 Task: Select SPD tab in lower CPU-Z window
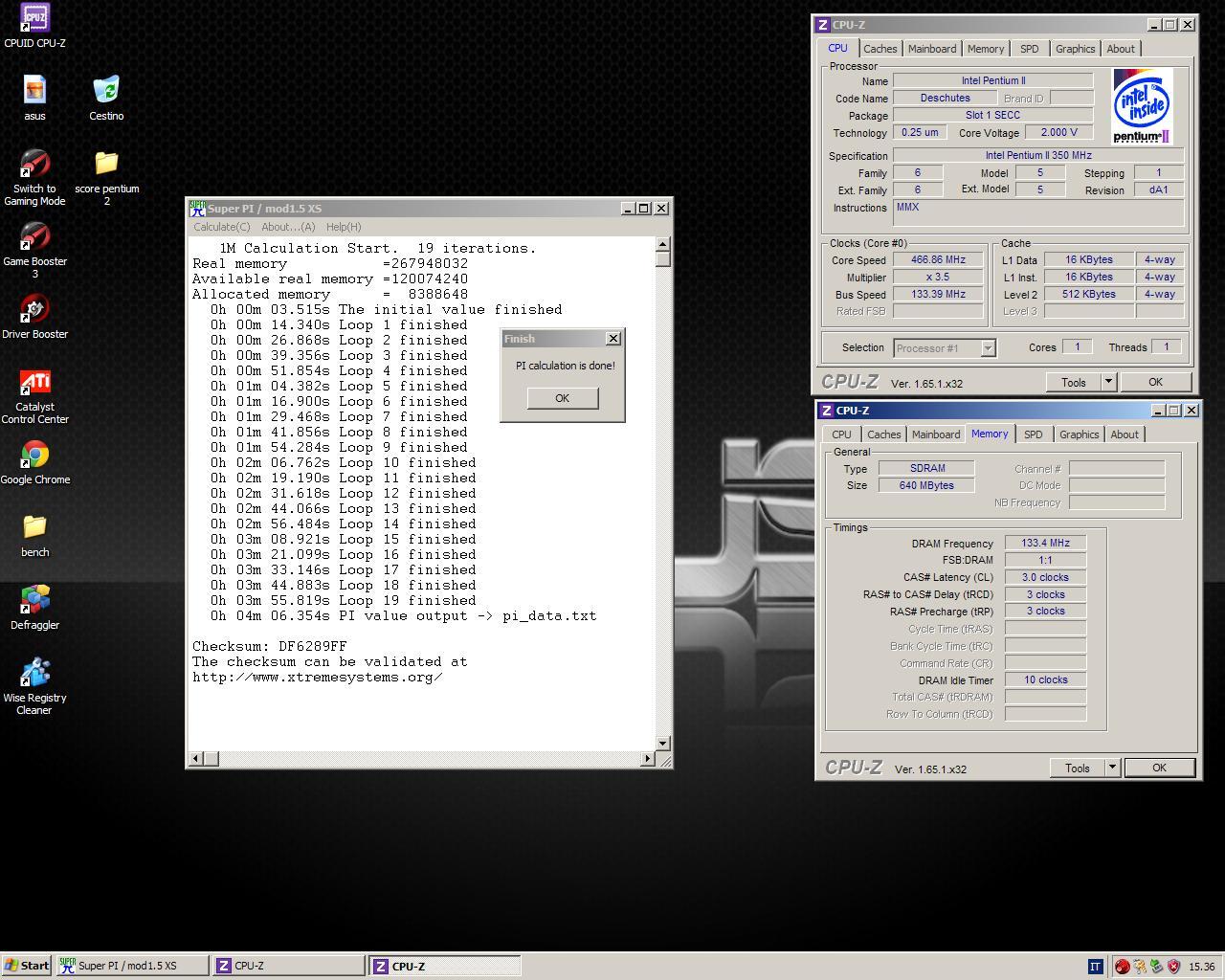click(1034, 434)
